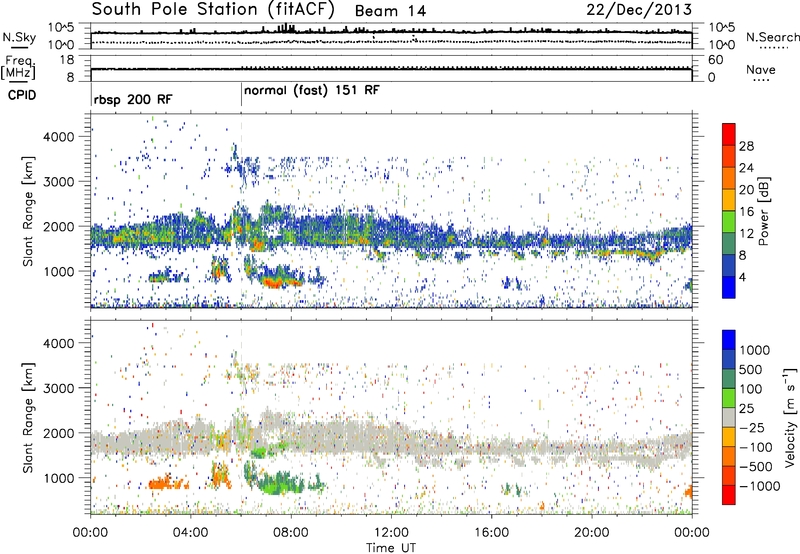The height and width of the screenshot is (554, 800).
Task: Click the '1000' tick on velocity plot axis
Action: coord(58,478)
